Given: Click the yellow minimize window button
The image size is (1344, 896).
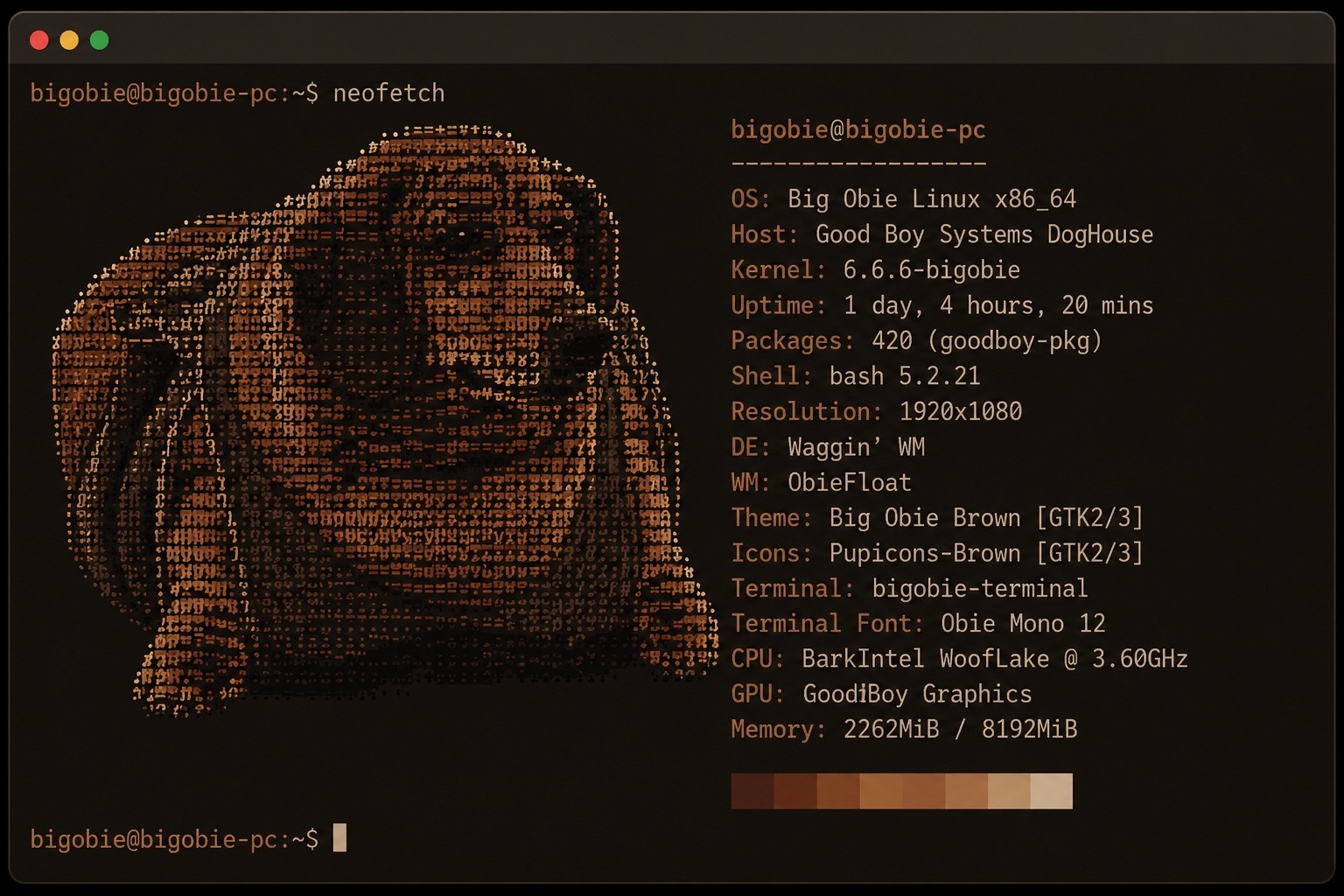Looking at the screenshot, I should pyautogui.click(x=69, y=40).
